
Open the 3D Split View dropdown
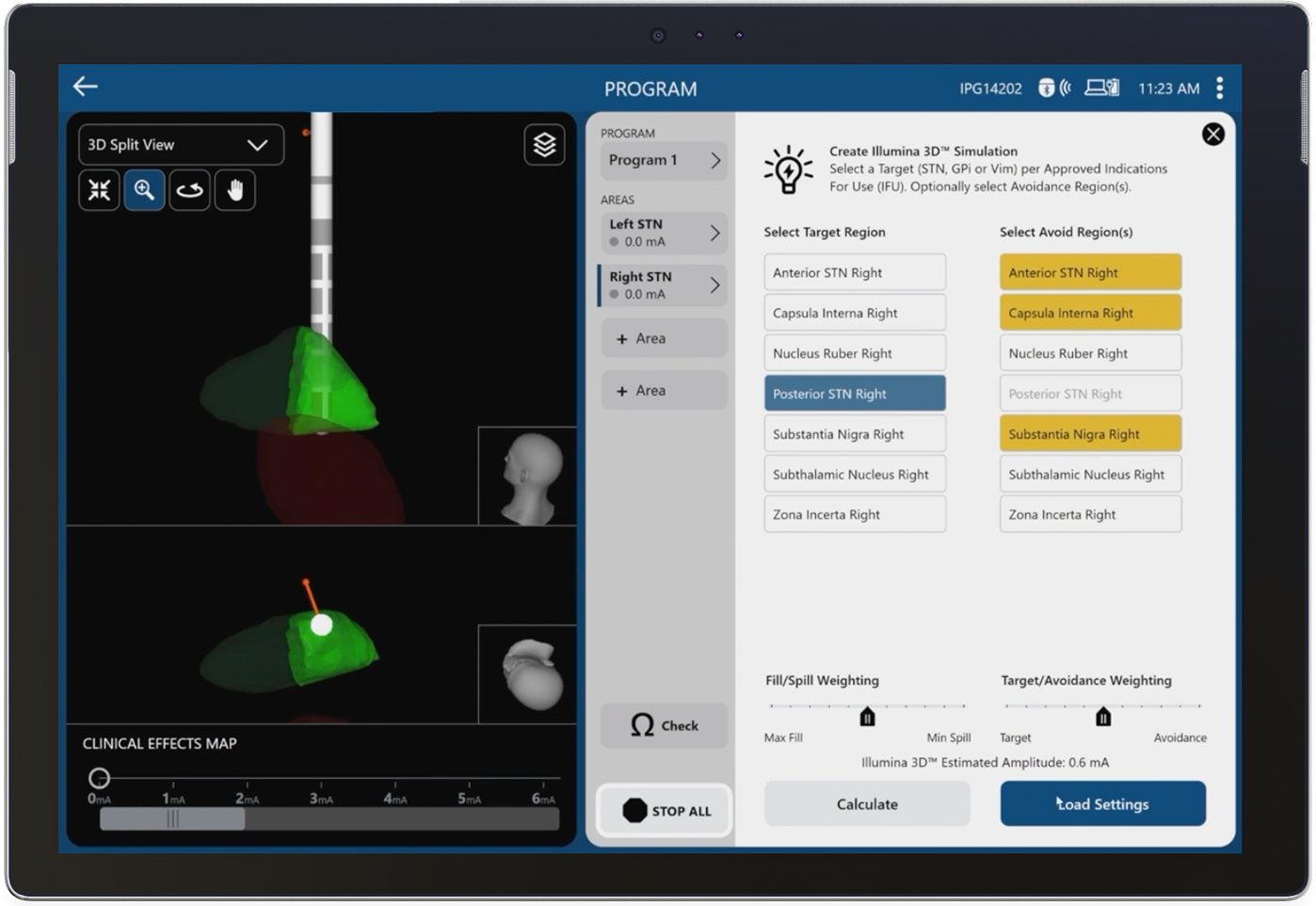pos(181,144)
